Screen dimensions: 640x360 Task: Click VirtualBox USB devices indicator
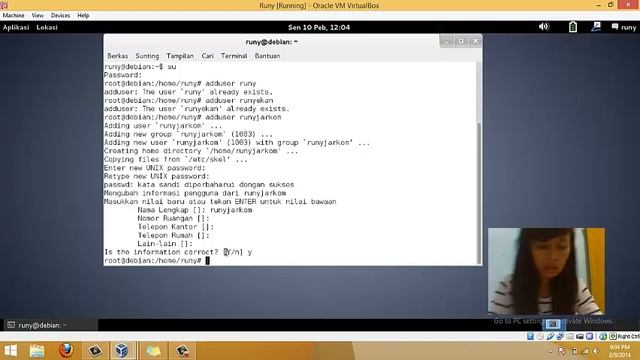(550, 336)
